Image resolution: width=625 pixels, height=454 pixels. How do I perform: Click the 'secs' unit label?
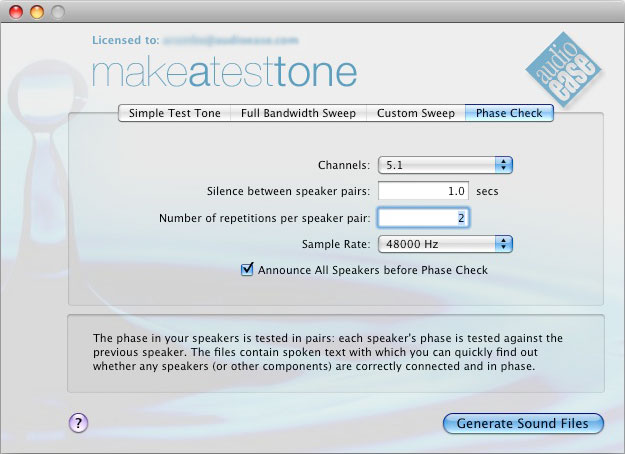tap(487, 191)
